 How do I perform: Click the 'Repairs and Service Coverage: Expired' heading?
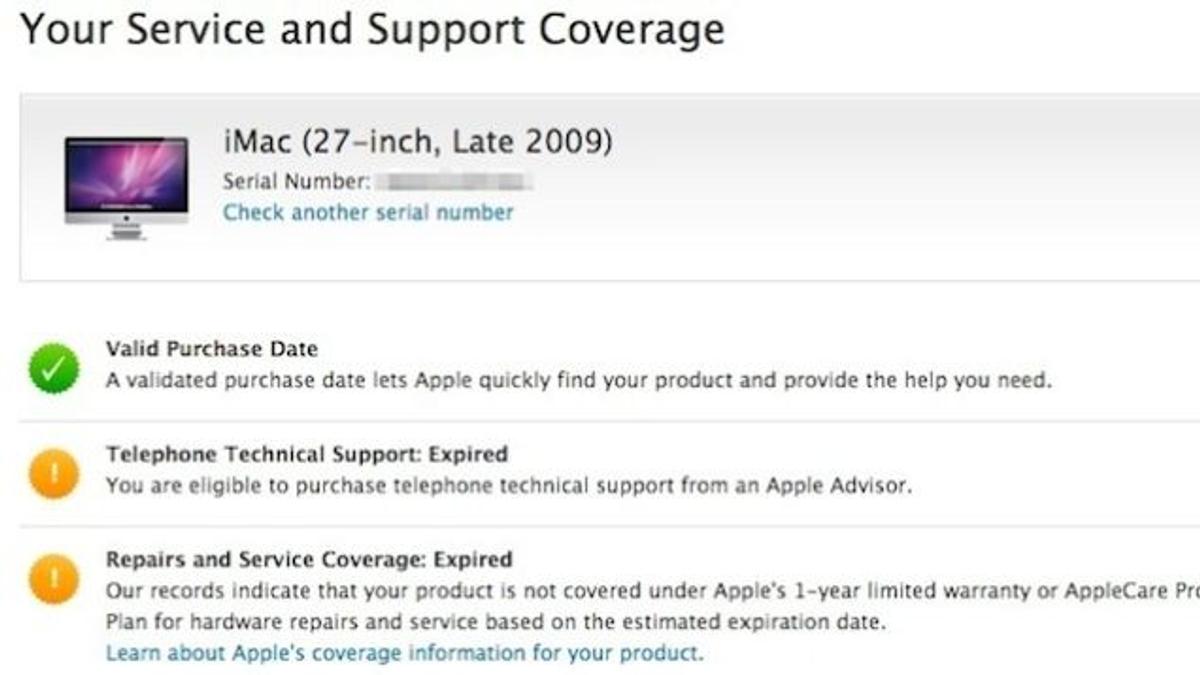pyautogui.click(x=309, y=560)
